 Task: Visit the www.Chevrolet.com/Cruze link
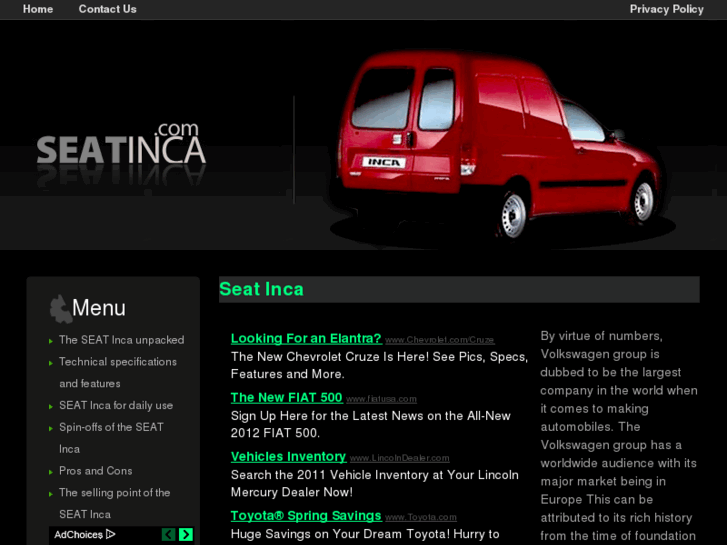pyautogui.click(x=440, y=340)
